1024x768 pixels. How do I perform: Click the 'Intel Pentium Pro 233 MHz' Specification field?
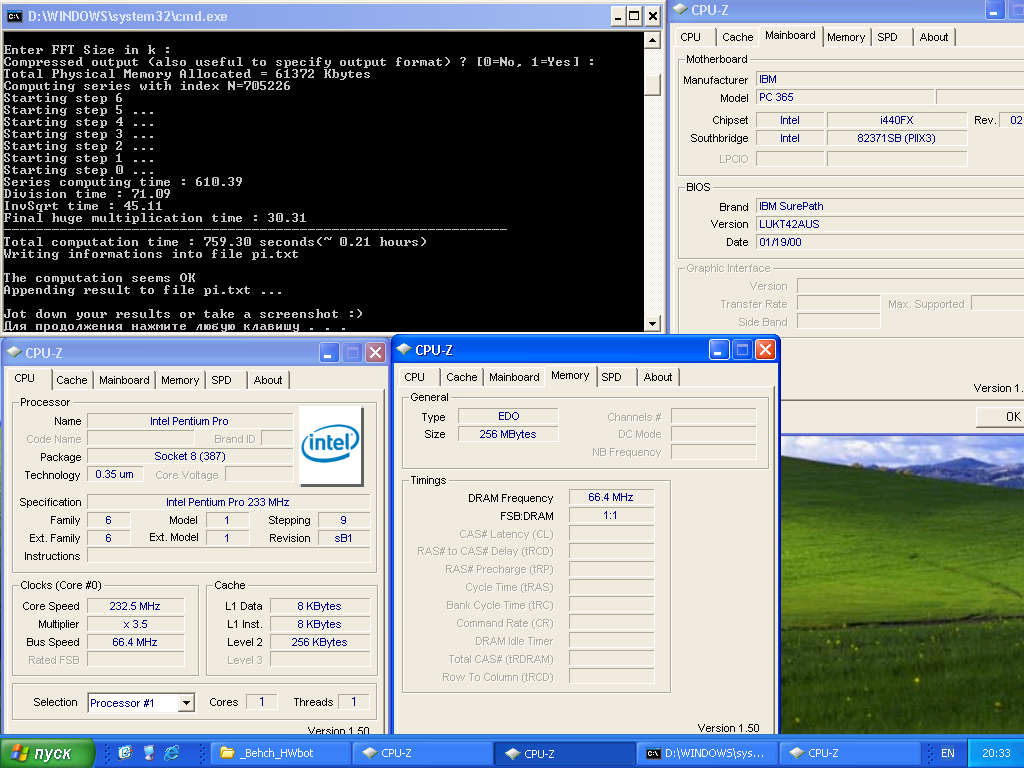[228, 502]
